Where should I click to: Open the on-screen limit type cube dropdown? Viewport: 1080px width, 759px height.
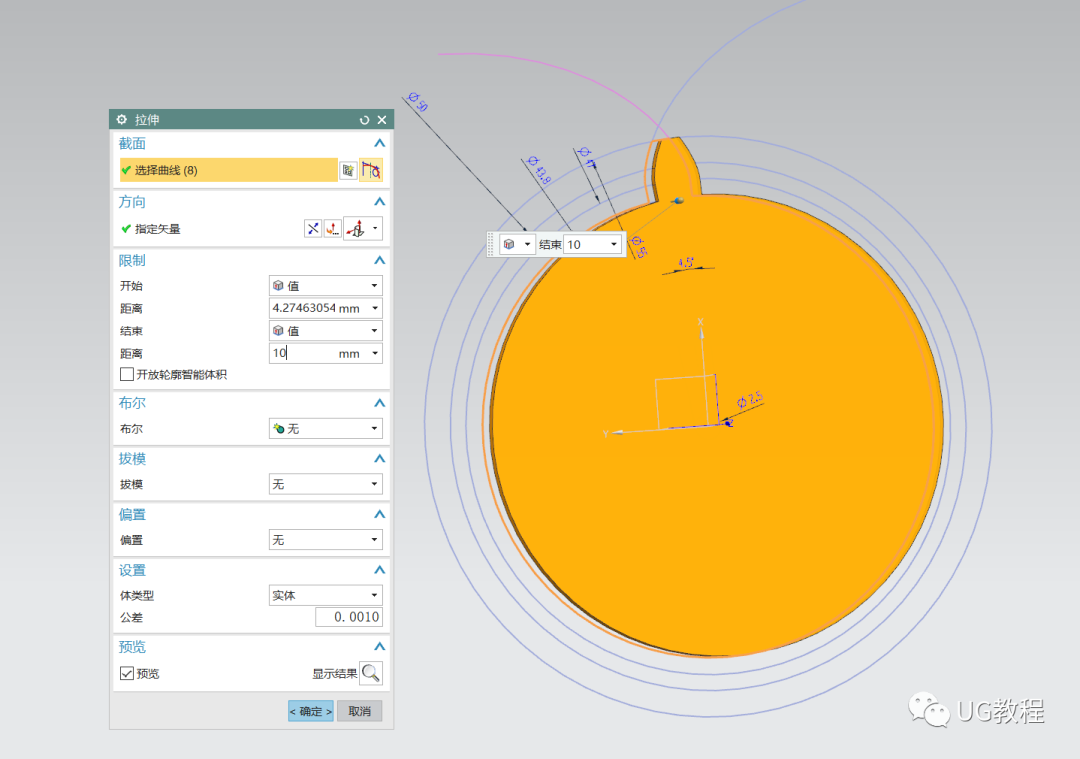pyautogui.click(x=517, y=244)
